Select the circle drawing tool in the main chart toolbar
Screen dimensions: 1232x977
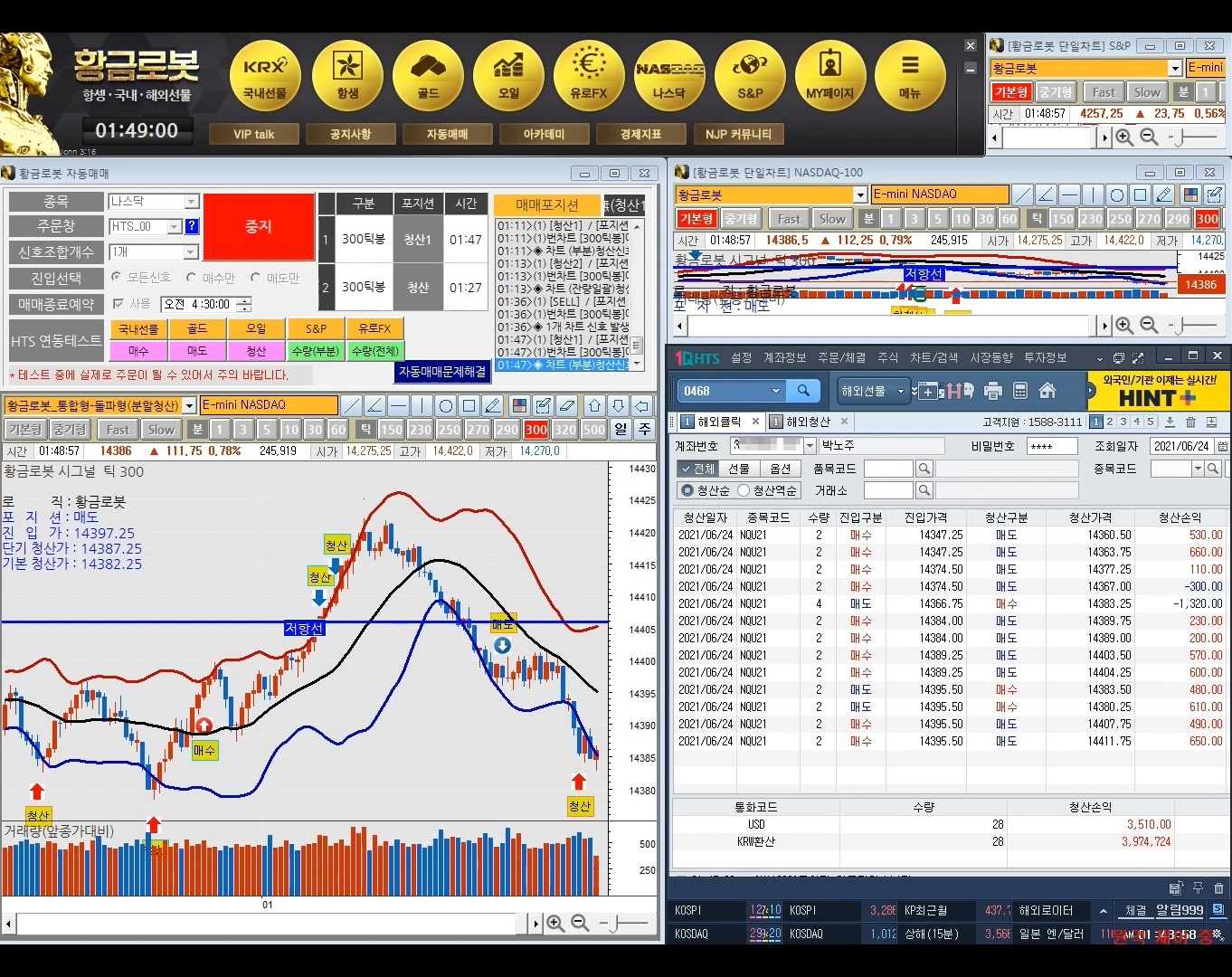[x=445, y=405]
